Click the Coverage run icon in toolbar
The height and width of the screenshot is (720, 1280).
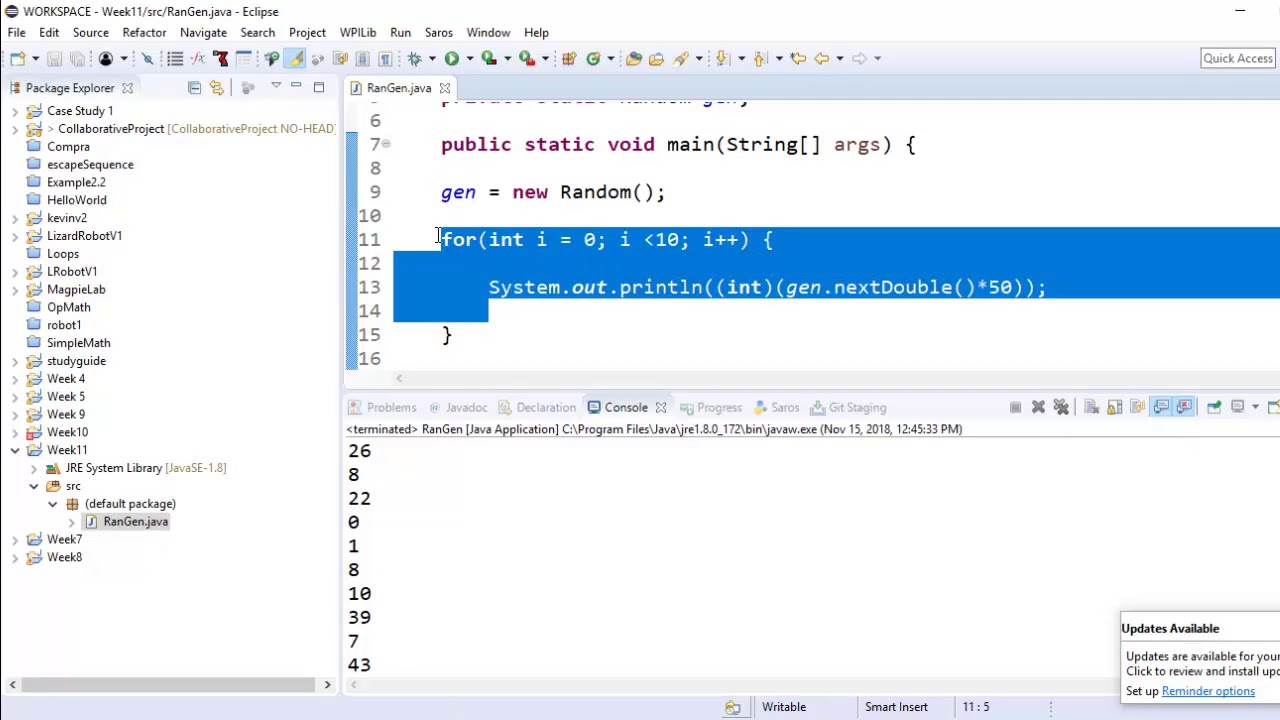coord(489,58)
